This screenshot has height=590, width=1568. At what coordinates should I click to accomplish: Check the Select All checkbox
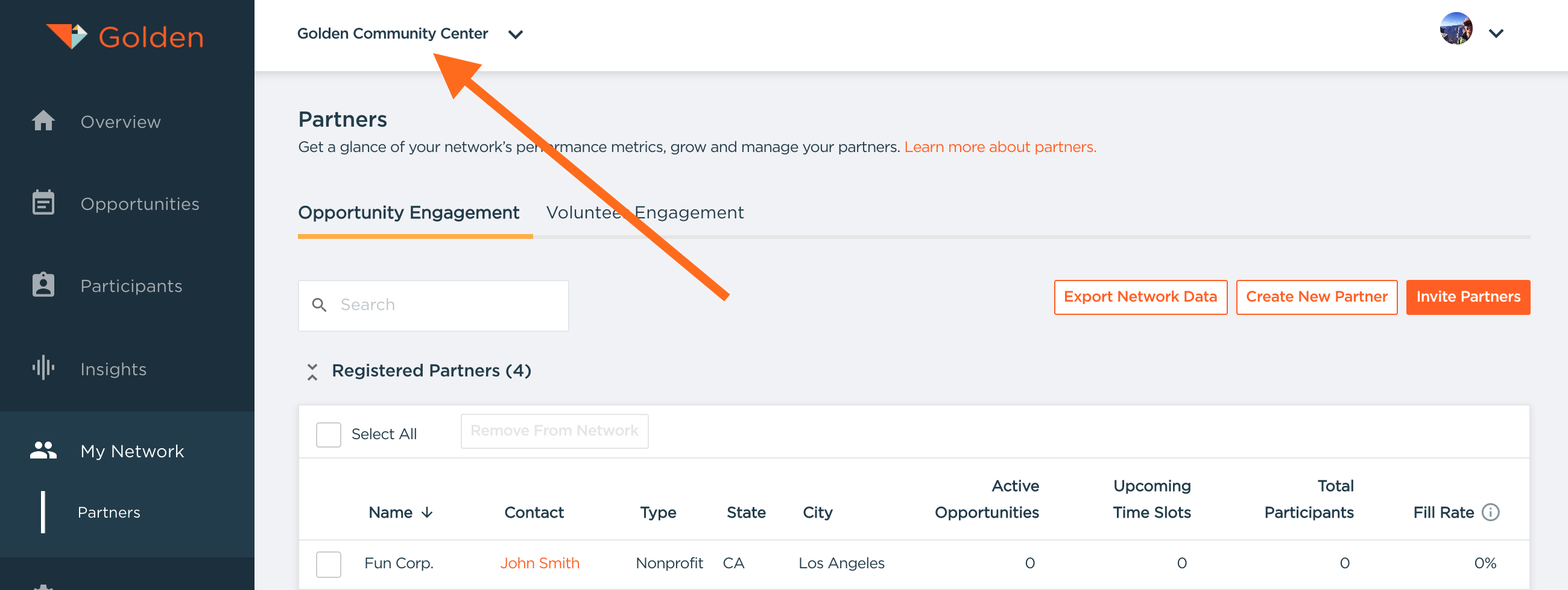(328, 435)
